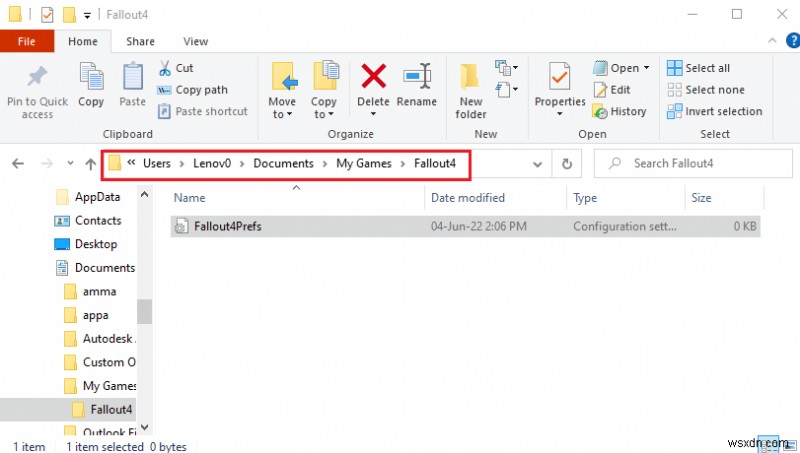The height and width of the screenshot is (453, 800).
Task: Click Copy path in Clipboard group
Action: pyautogui.click(x=192, y=90)
